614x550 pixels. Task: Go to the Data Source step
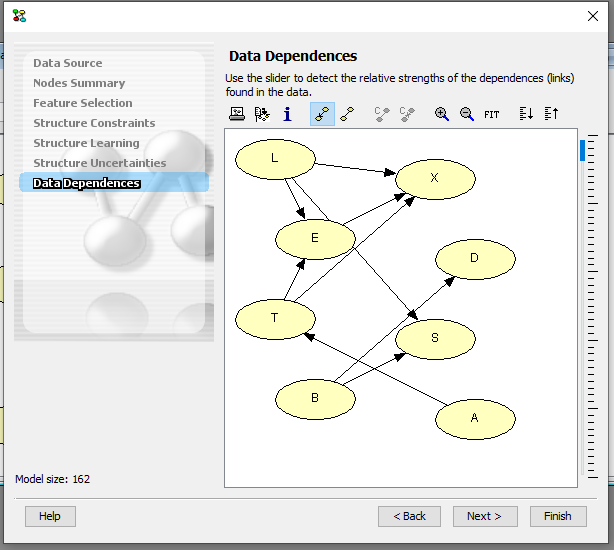click(x=68, y=63)
